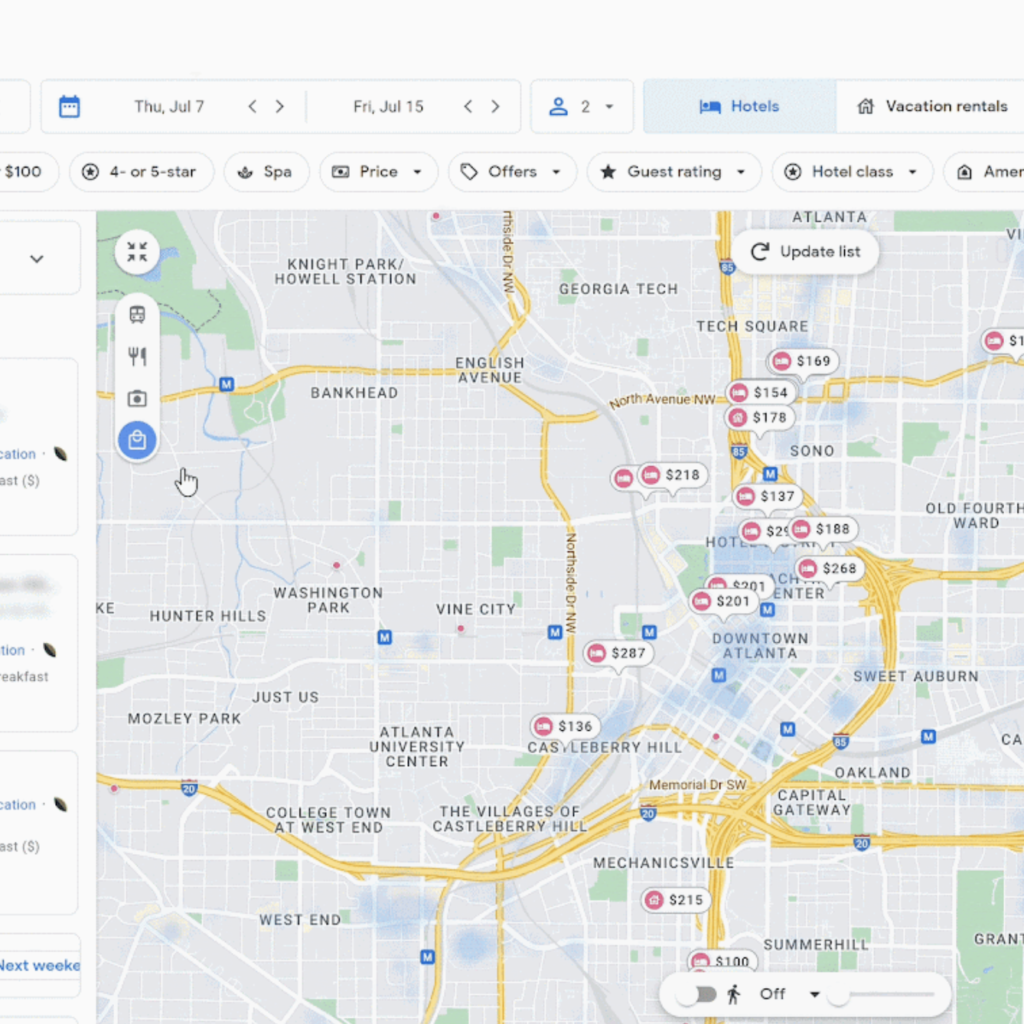Viewport: 1024px width, 1024px height.
Task: Open the Amenities filter chip
Action: click(985, 172)
